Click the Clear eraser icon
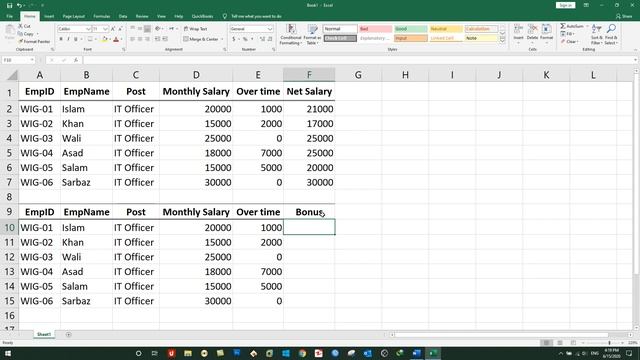The height and width of the screenshot is (360, 640). coord(563,42)
